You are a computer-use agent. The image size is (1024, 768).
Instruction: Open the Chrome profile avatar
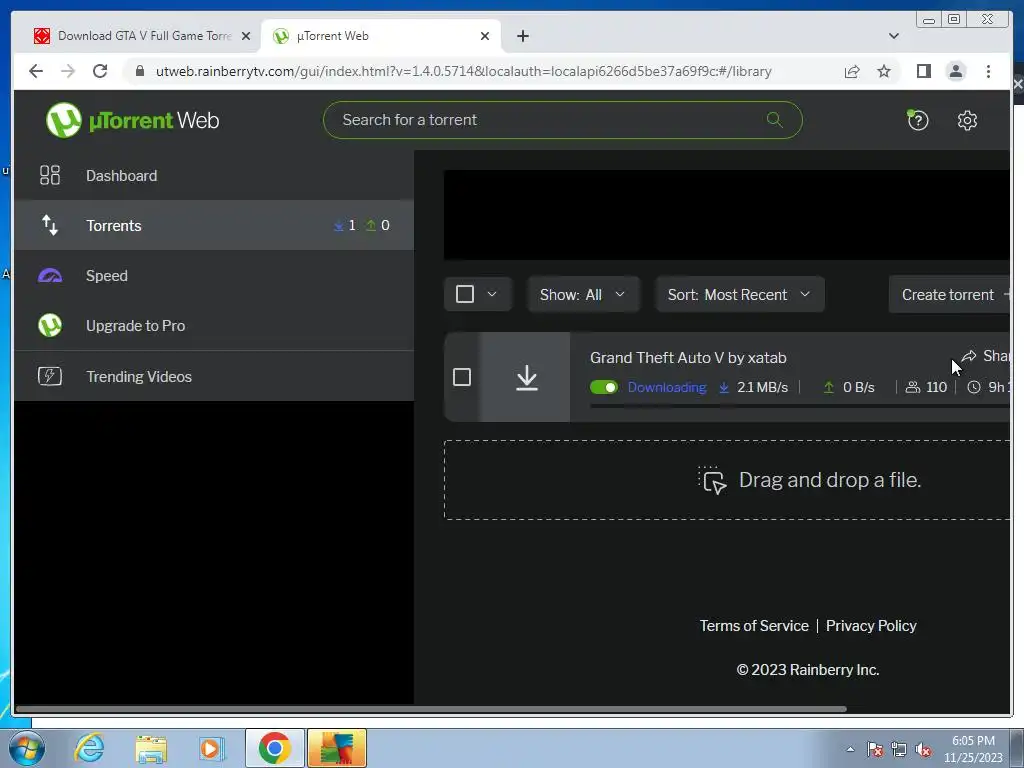pos(955,71)
